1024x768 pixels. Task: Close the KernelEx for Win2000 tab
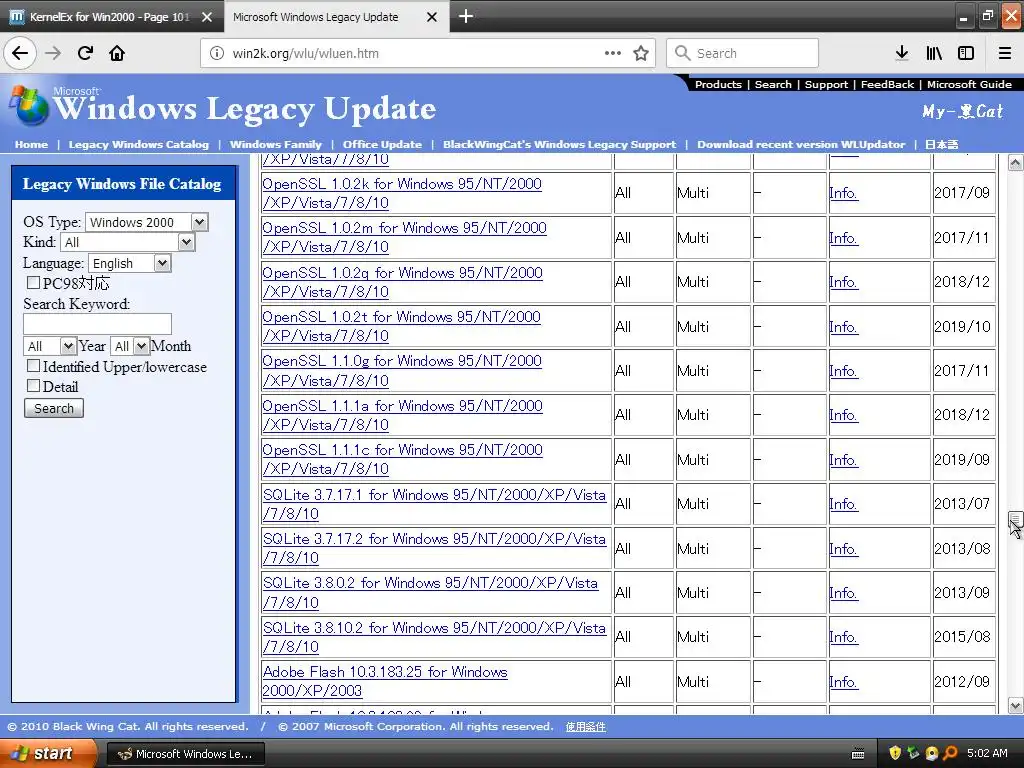click(x=207, y=17)
